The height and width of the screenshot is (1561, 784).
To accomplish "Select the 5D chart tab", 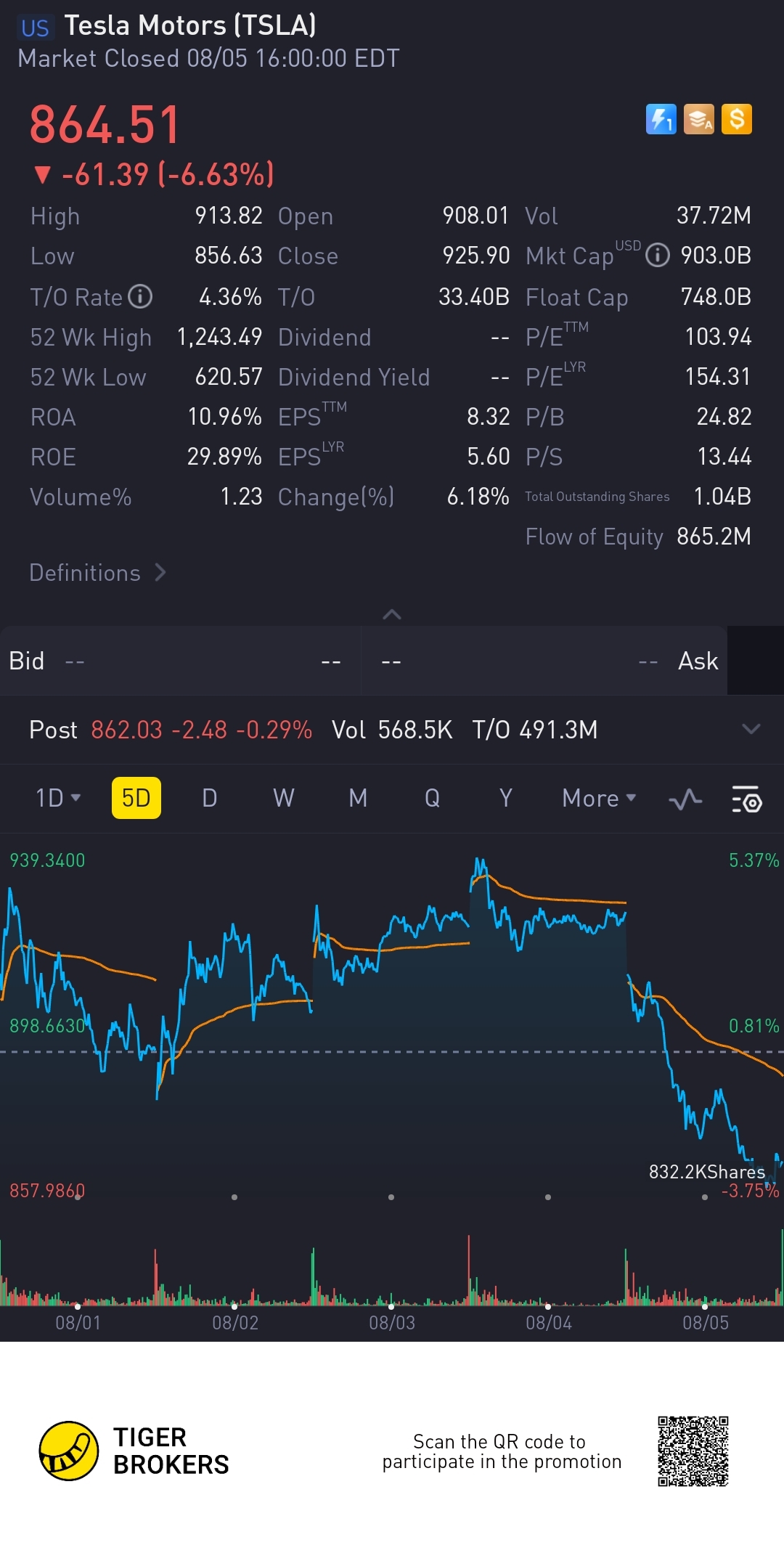I will (136, 798).
